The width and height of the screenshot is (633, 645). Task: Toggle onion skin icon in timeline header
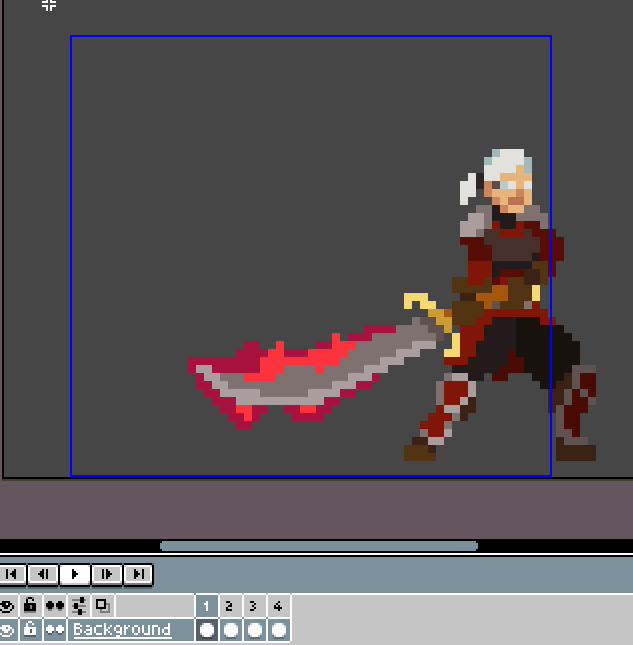coord(102,606)
